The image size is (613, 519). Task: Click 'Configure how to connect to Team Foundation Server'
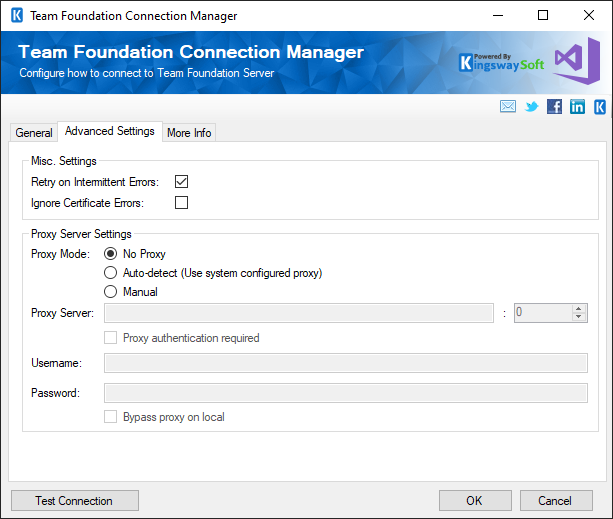(147, 73)
